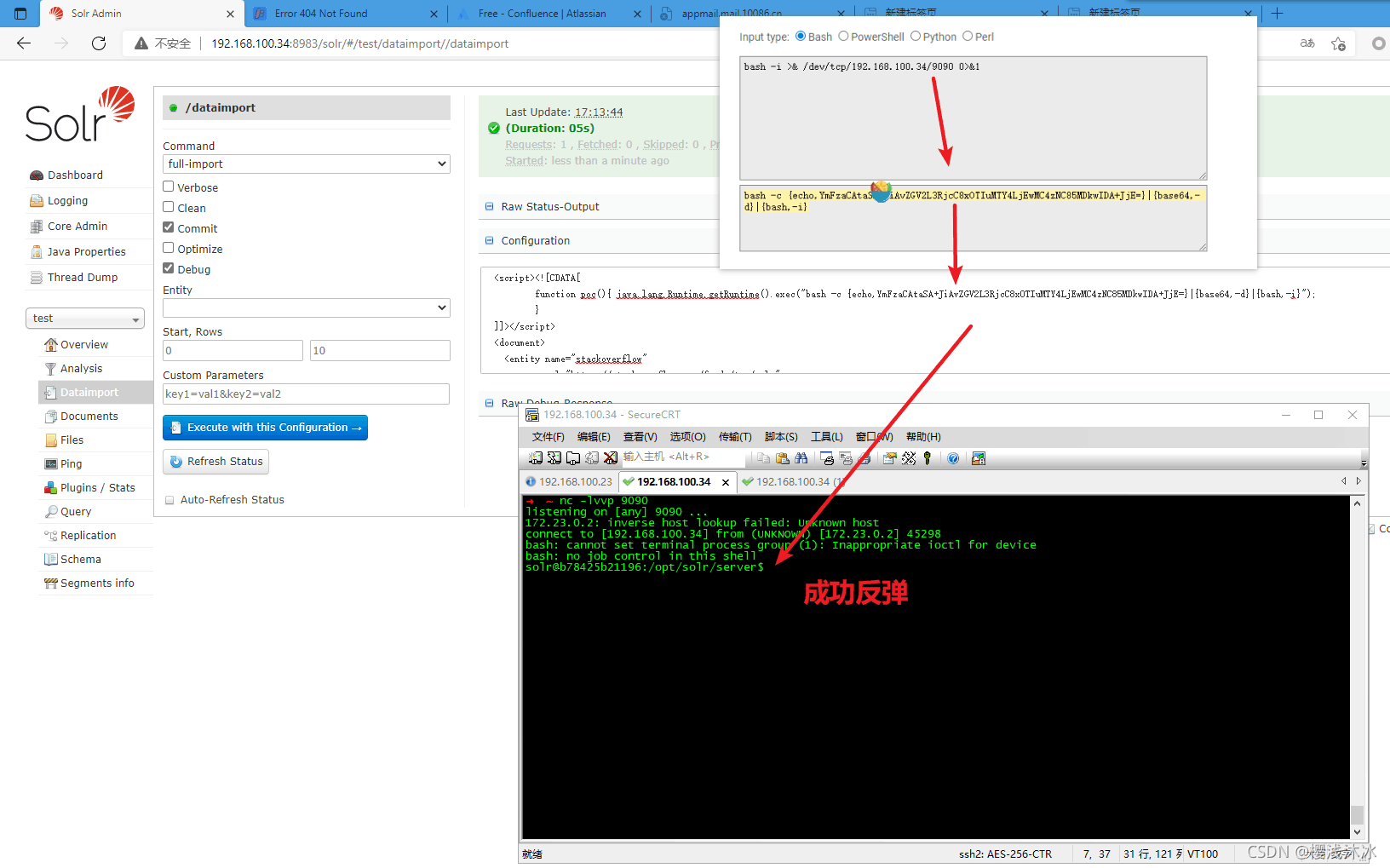Open Session Options icon in SecureCRT toolbar
The image size is (1390, 868).
[890, 458]
